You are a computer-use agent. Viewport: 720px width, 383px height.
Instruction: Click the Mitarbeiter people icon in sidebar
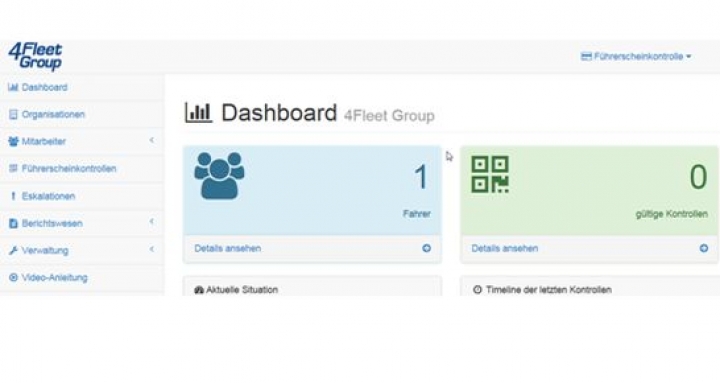tap(13, 141)
